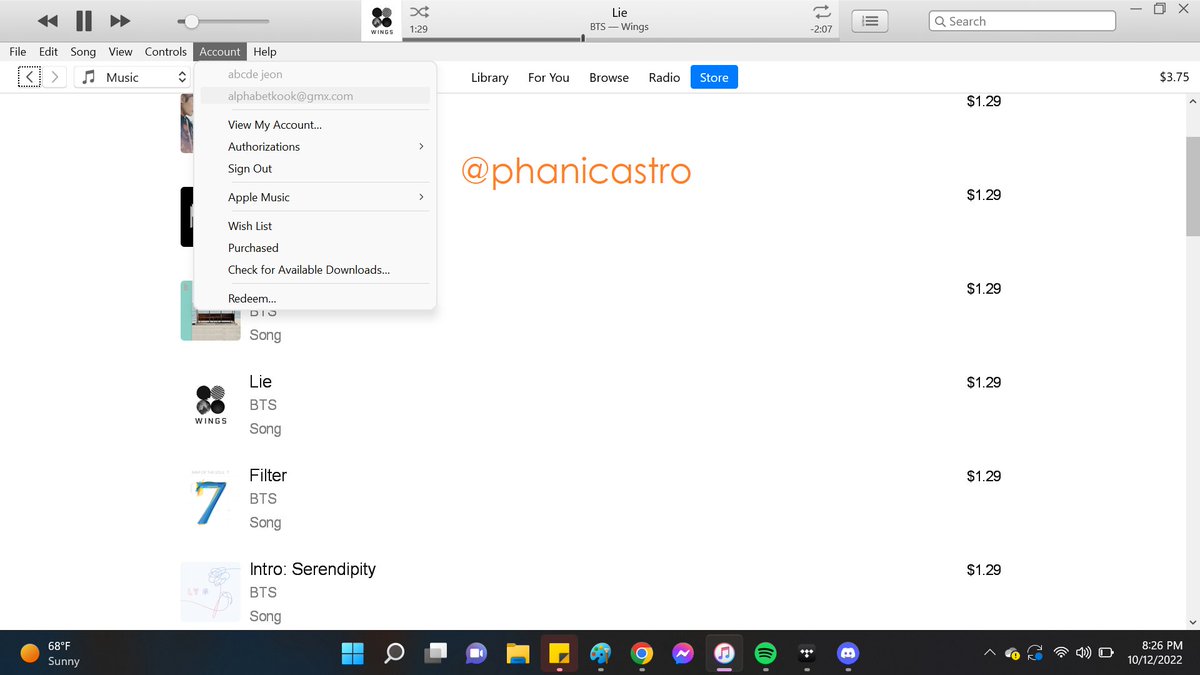The height and width of the screenshot is (675, 1200).
Task: Open the Intro: Serendipity album artwork
Action: [210, 592]
